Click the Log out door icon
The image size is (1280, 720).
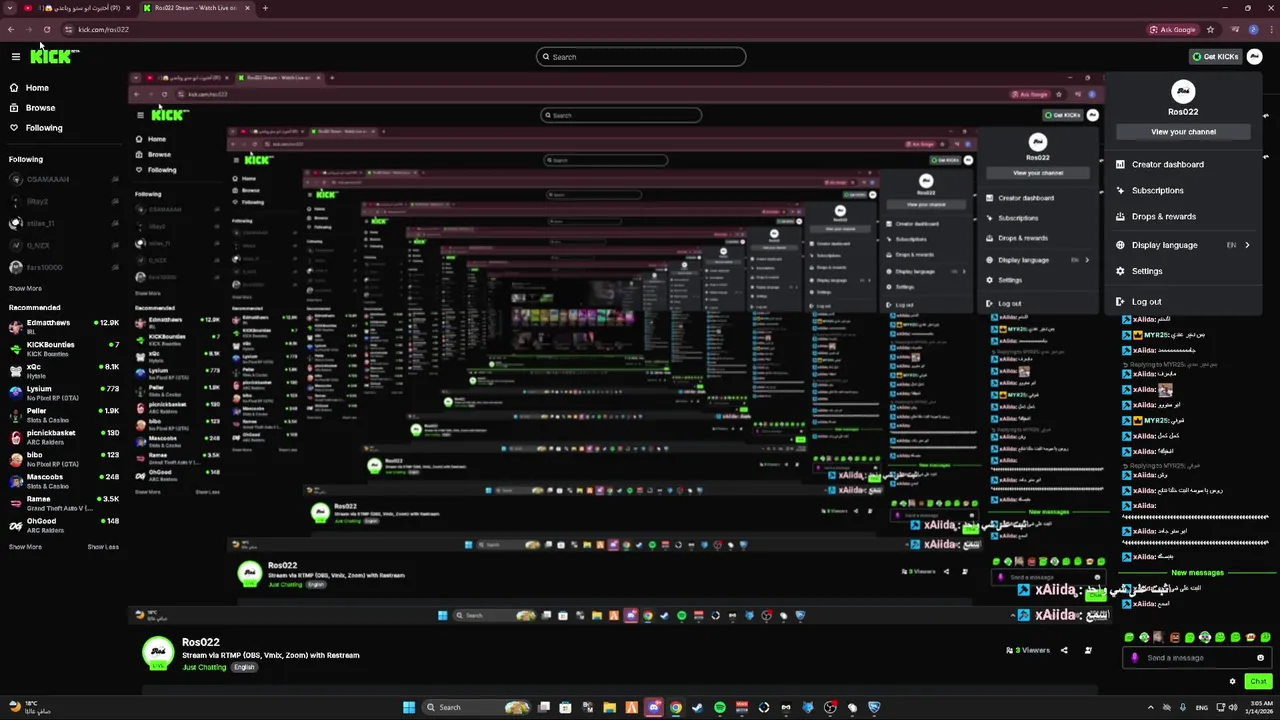1120,302
